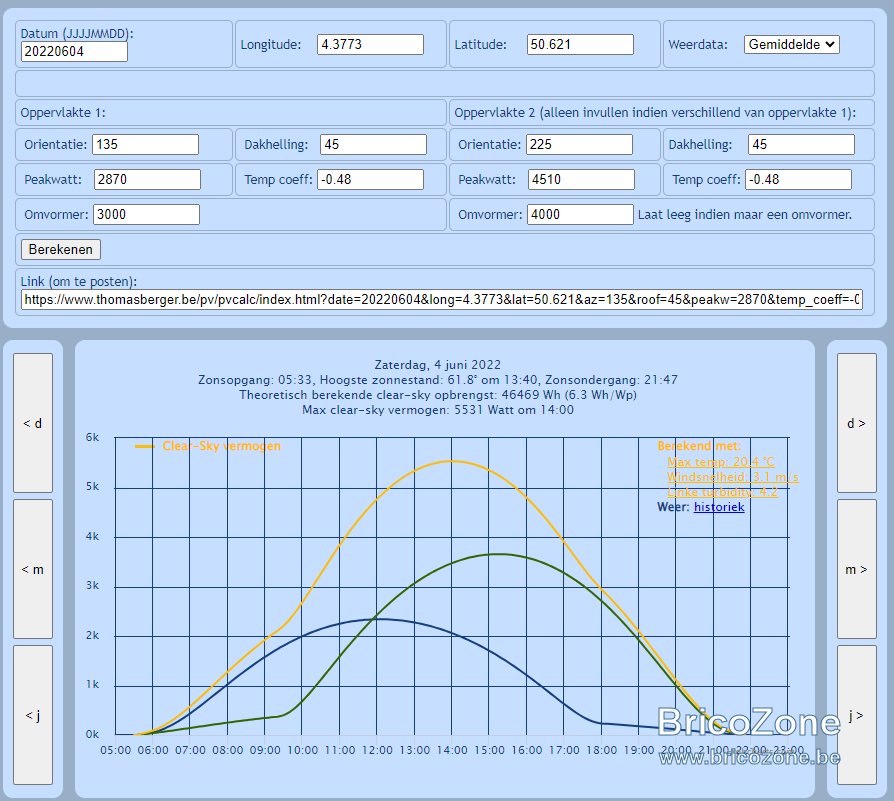This screenshot has height=801, width=894.
Task: Go back one year '< j' button
Action: point(33,715)
